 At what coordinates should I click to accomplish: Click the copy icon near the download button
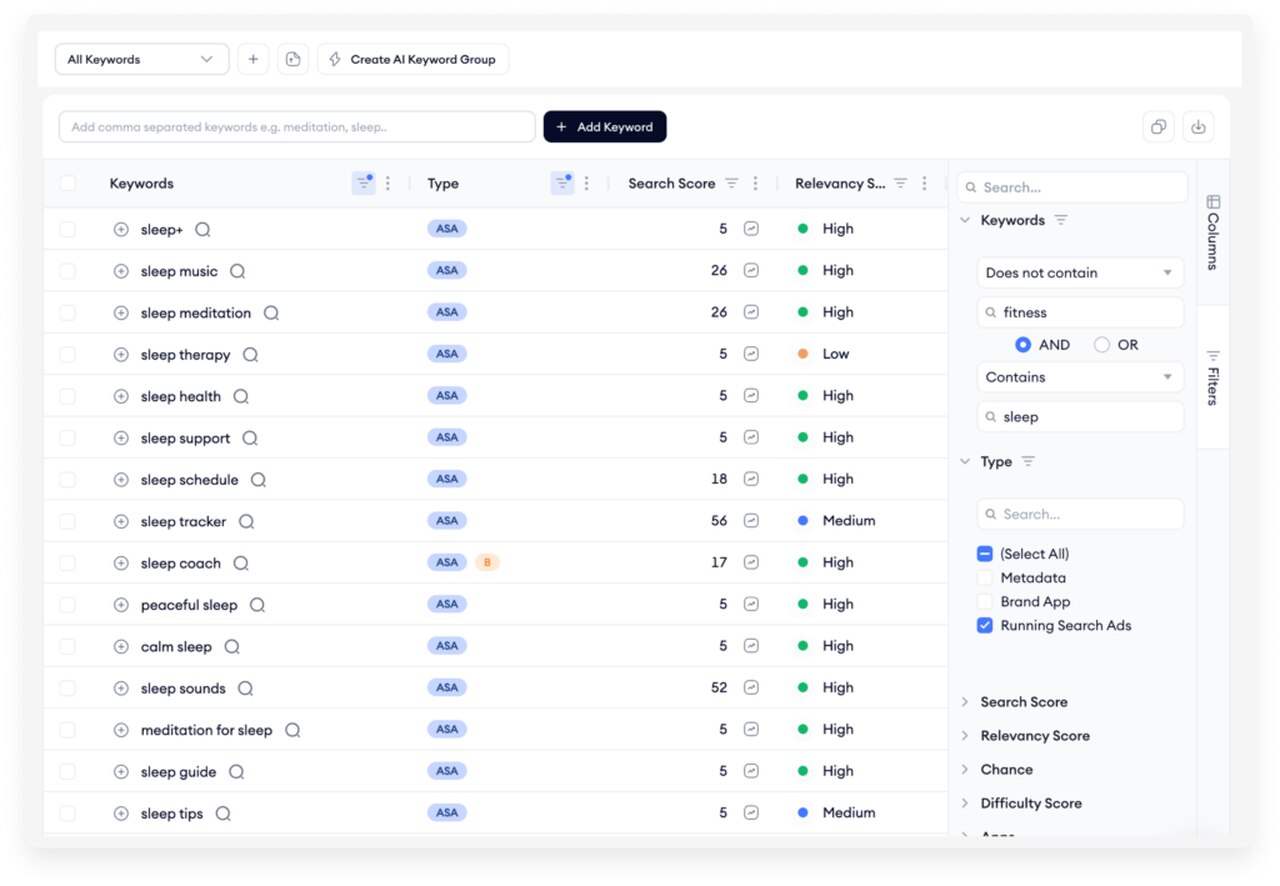tap(1158, 127)
